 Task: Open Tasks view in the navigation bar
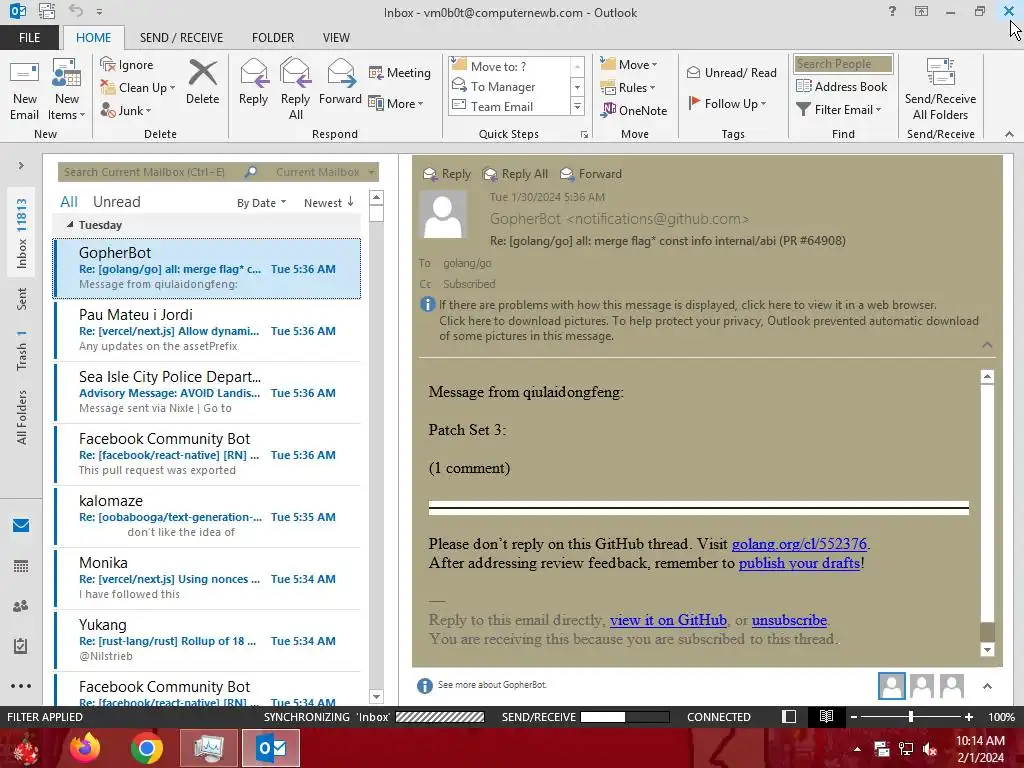coord(21,646)
